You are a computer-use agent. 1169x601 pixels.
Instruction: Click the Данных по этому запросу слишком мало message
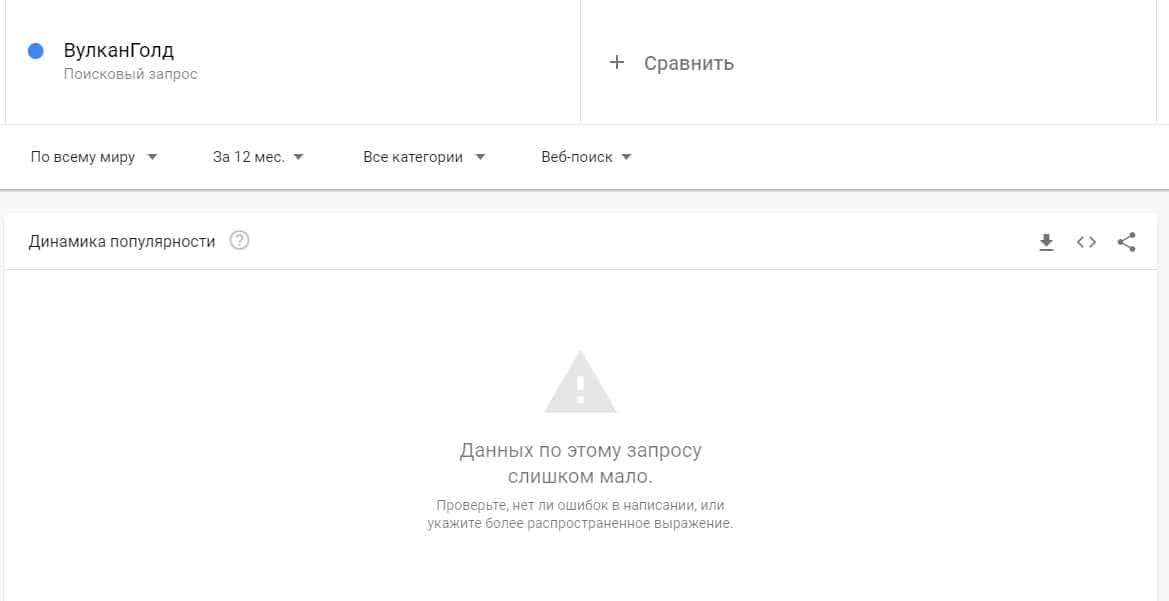pos(580,463)
